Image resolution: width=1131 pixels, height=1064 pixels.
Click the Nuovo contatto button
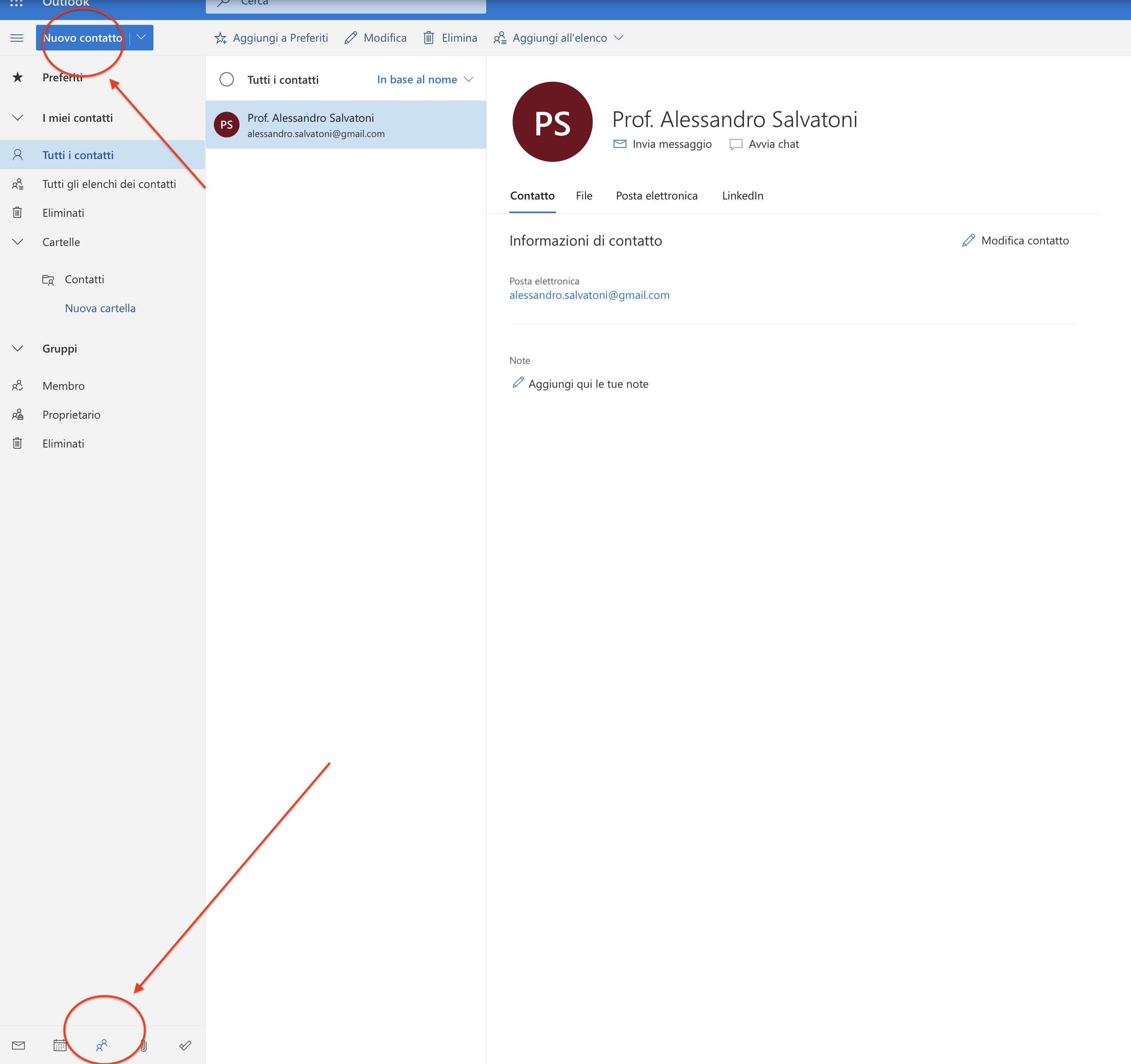click(x=83, y=38)
